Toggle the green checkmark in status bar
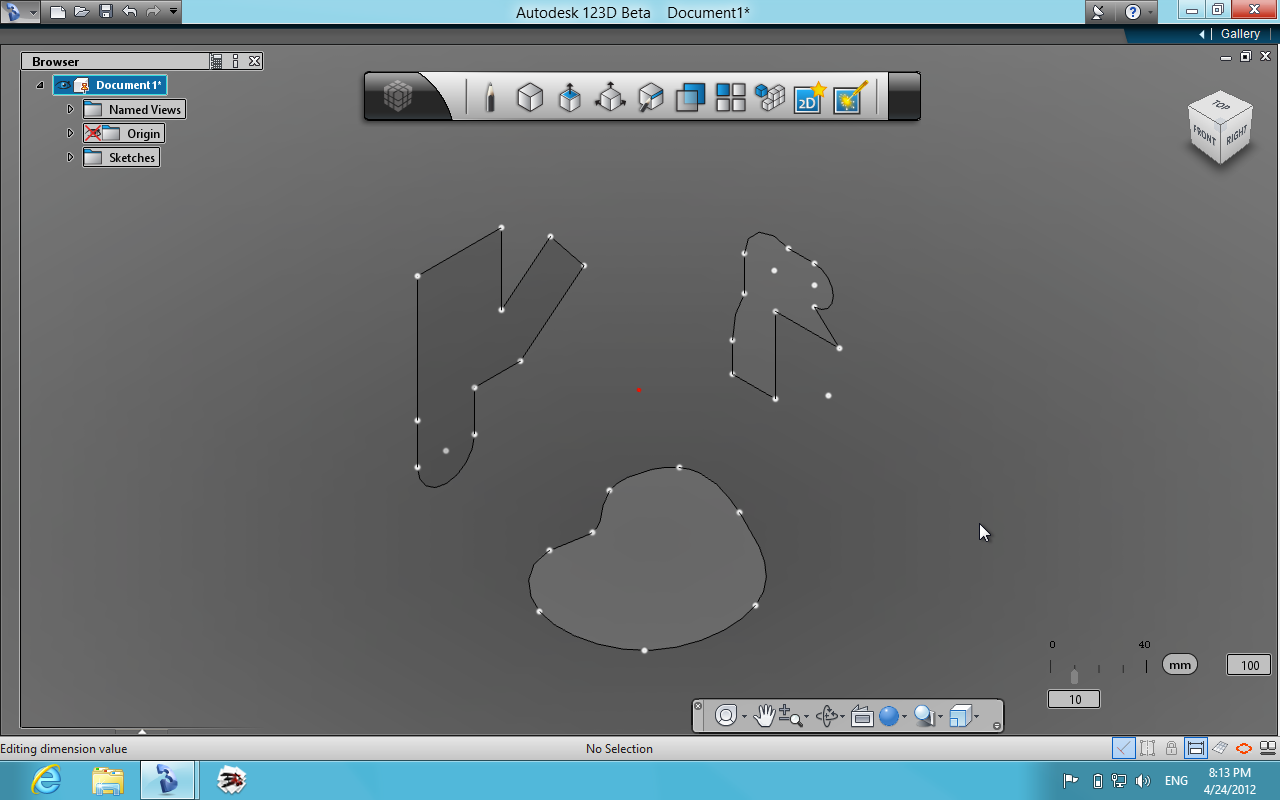Screen dimensions: 1280x800 [x=1122, y=747]
